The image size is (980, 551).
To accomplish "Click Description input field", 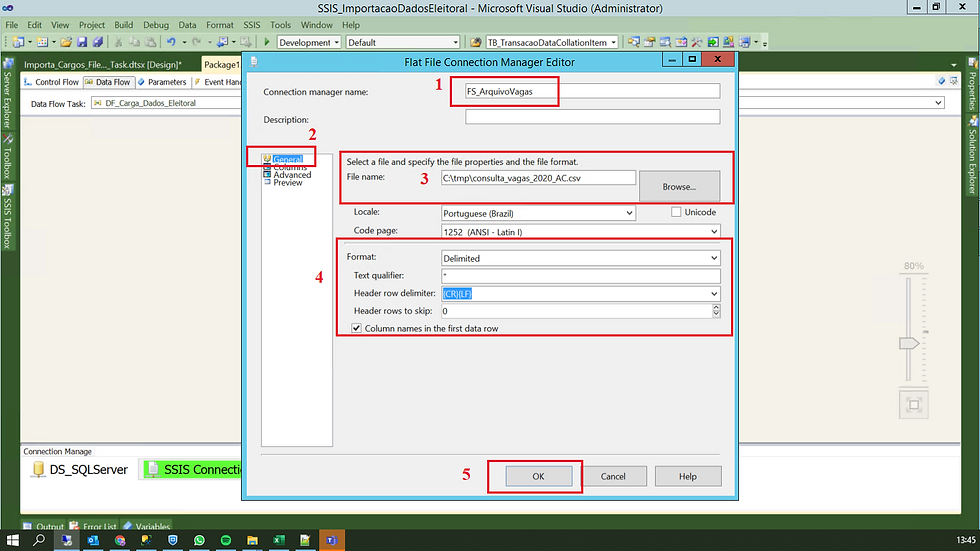I will [592, 117].
